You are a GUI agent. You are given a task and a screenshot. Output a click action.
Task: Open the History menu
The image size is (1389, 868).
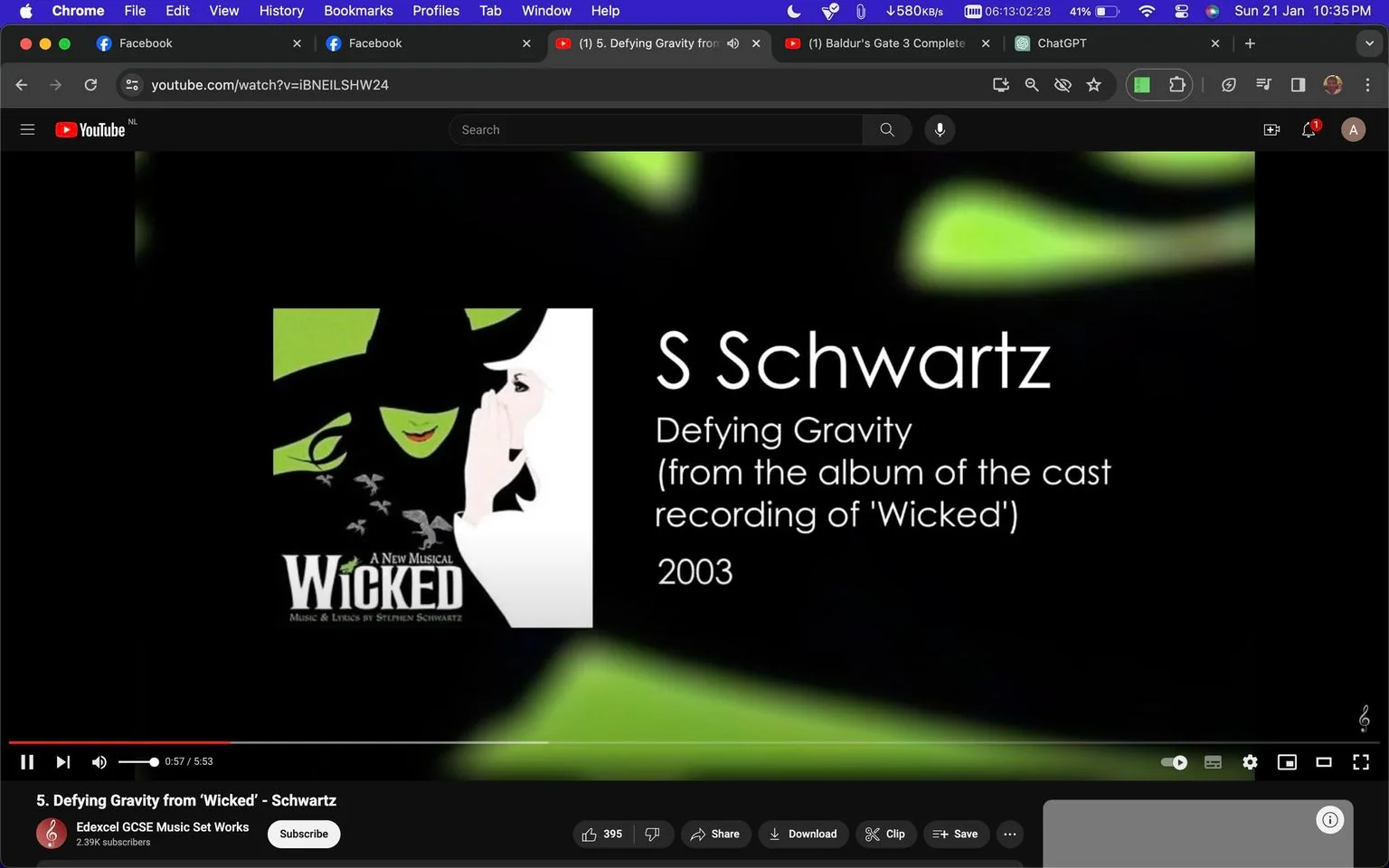tap(281, 11)
